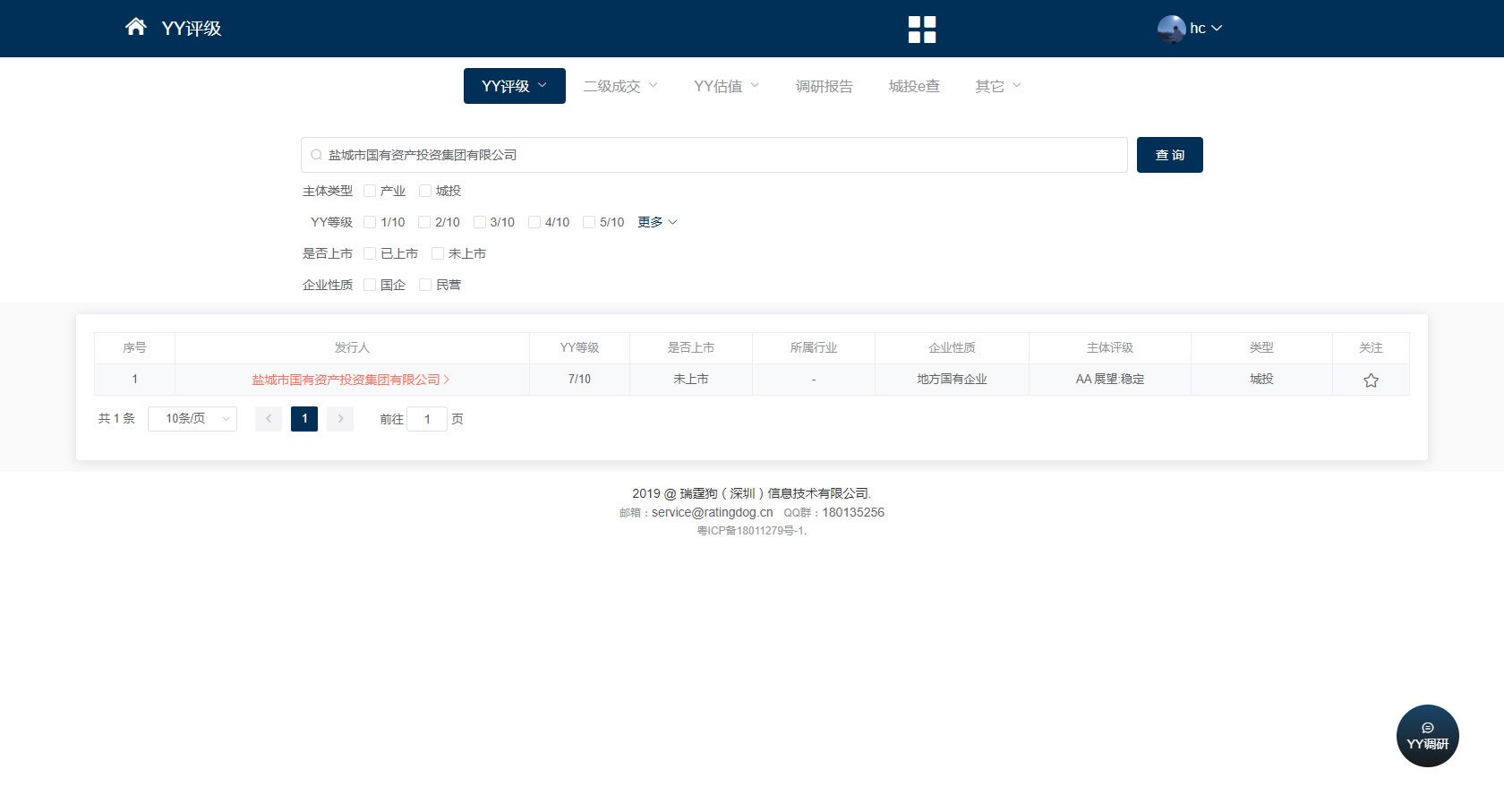Click the home icon in header
This screenshot has height=812, width=1504.
[136, 27]
